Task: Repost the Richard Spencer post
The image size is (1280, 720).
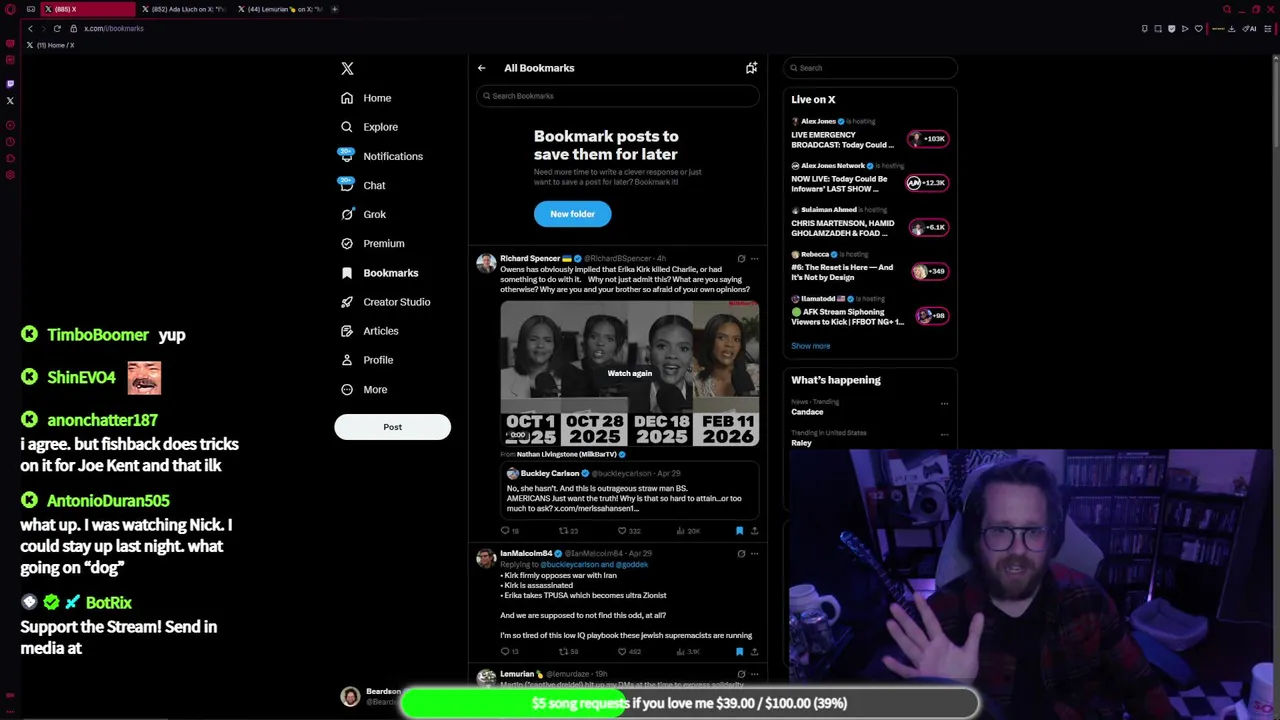Action: pos(563,530)
